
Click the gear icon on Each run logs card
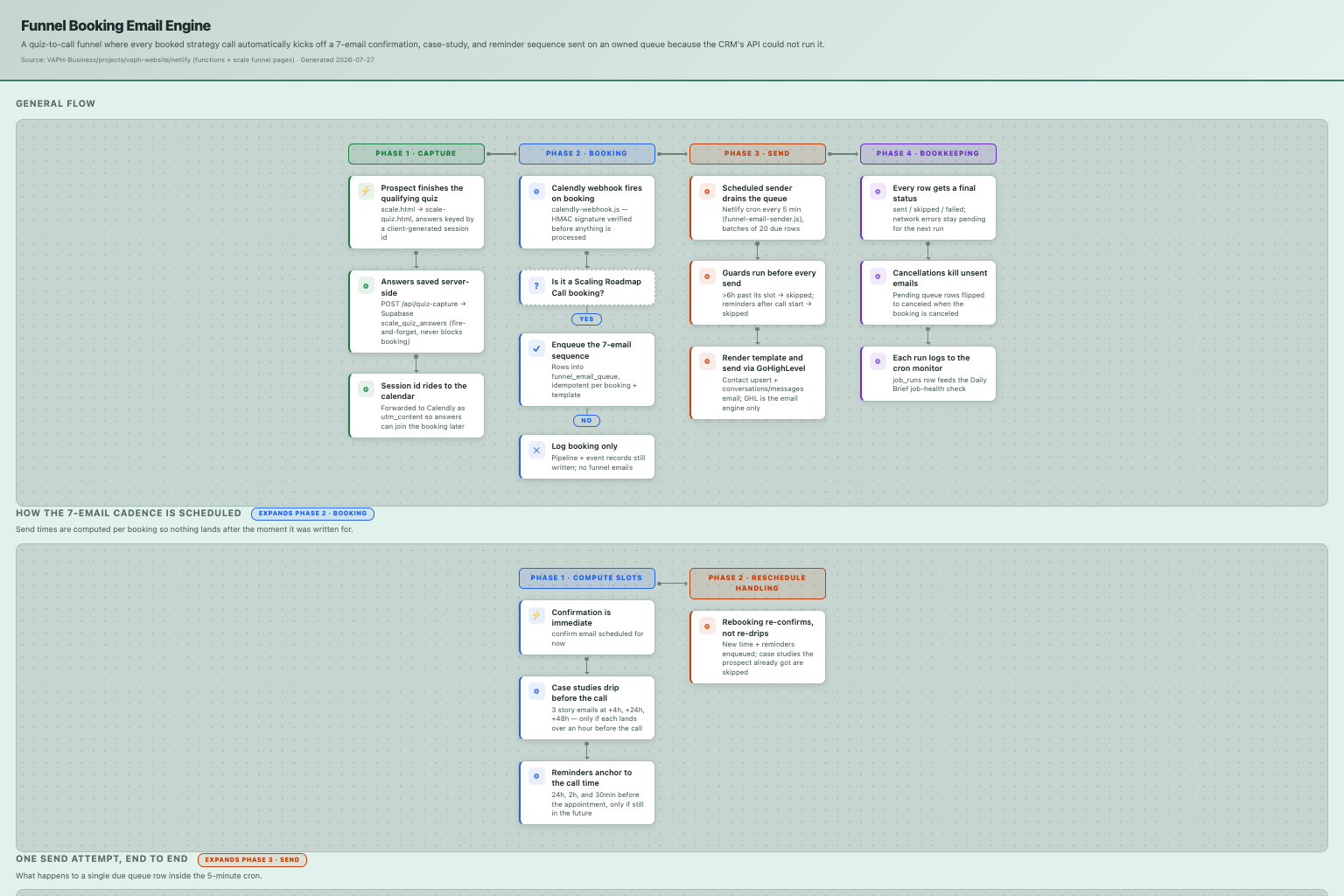(x=878, y=360)
